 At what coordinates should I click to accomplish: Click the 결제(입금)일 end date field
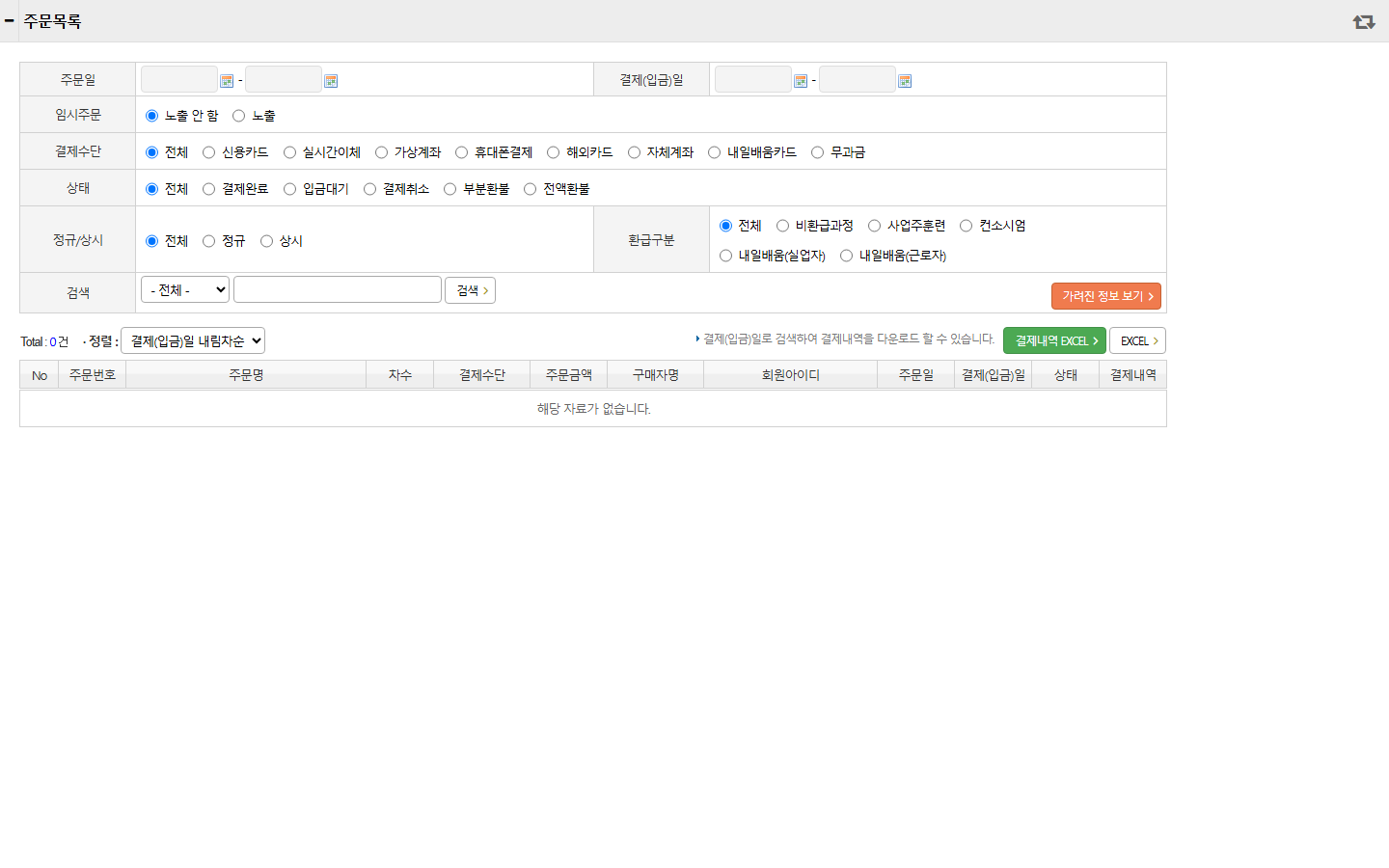click(x=858, y=79)
